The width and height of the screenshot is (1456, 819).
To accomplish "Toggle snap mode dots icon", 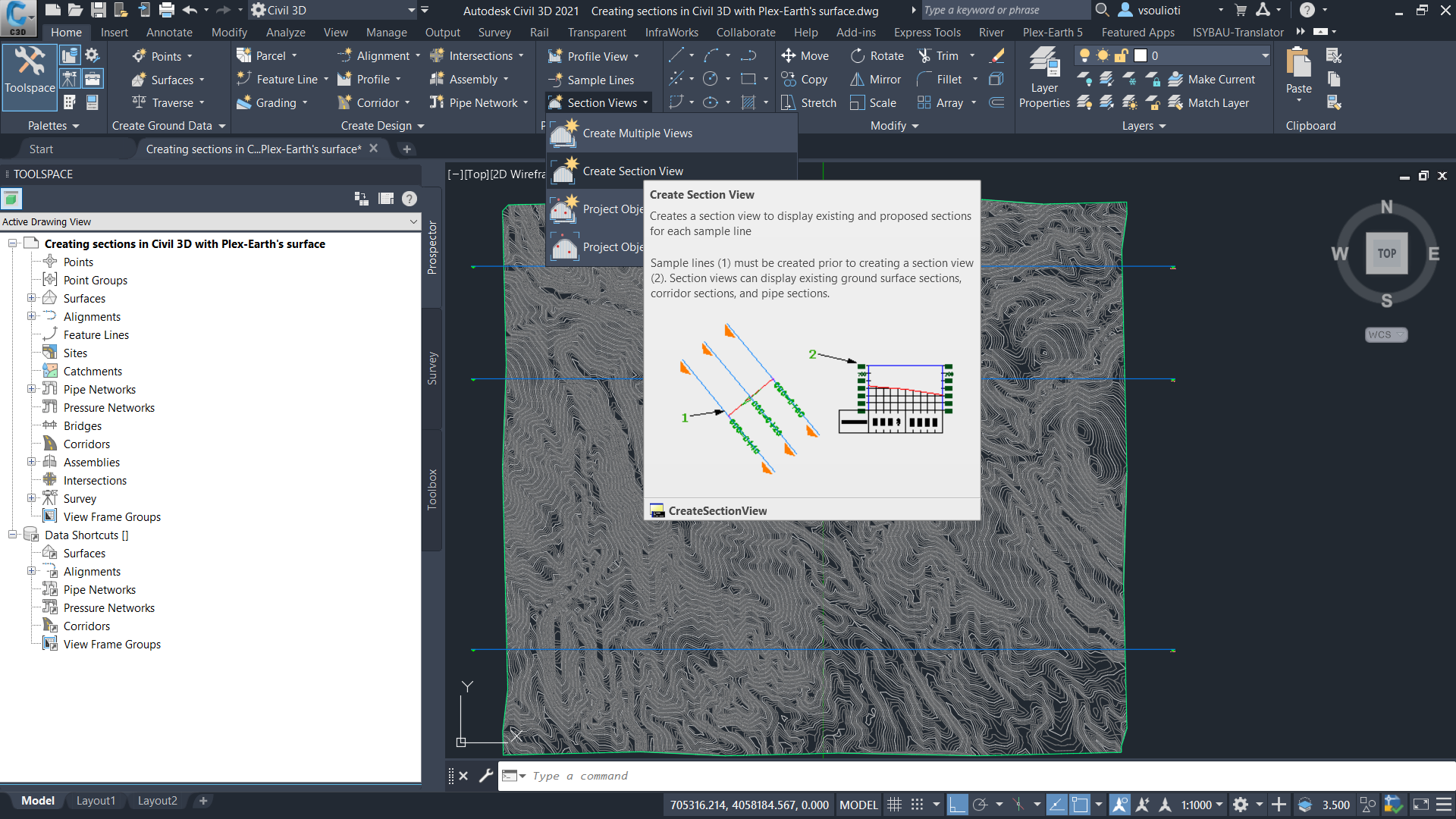I will tap(917, 805).
